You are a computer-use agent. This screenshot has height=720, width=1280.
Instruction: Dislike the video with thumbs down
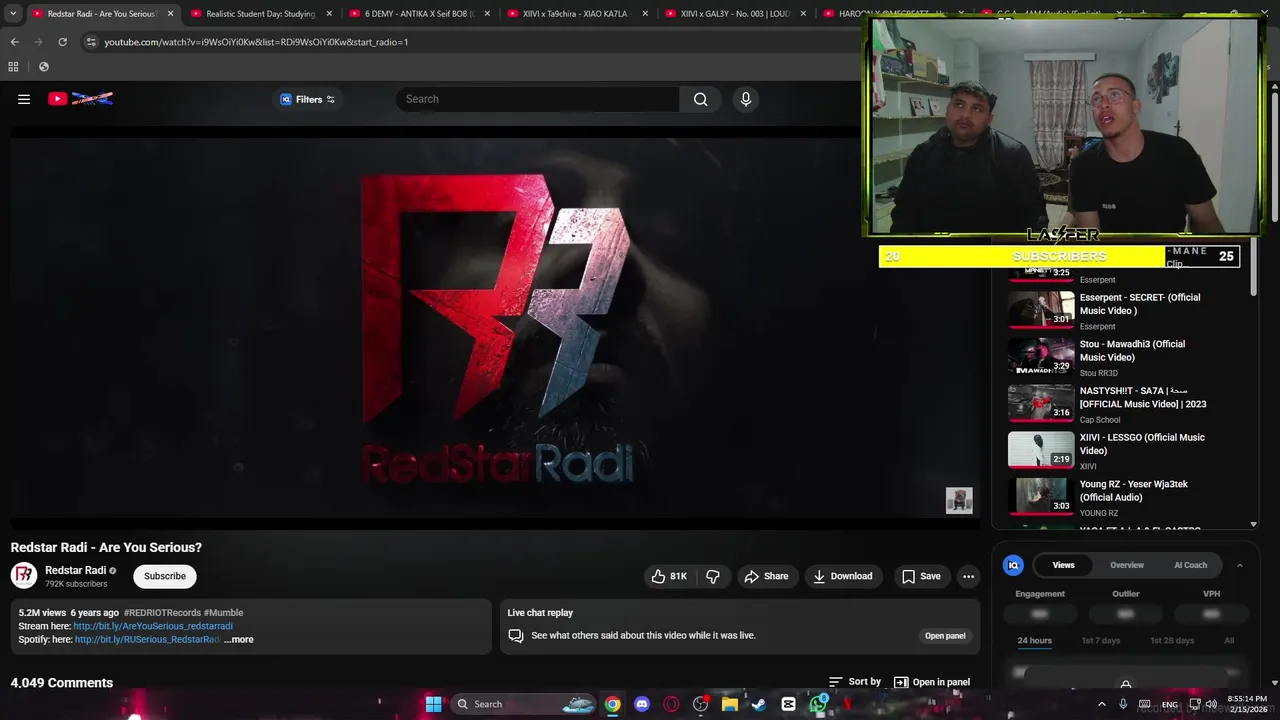click(x=713, y=576)
